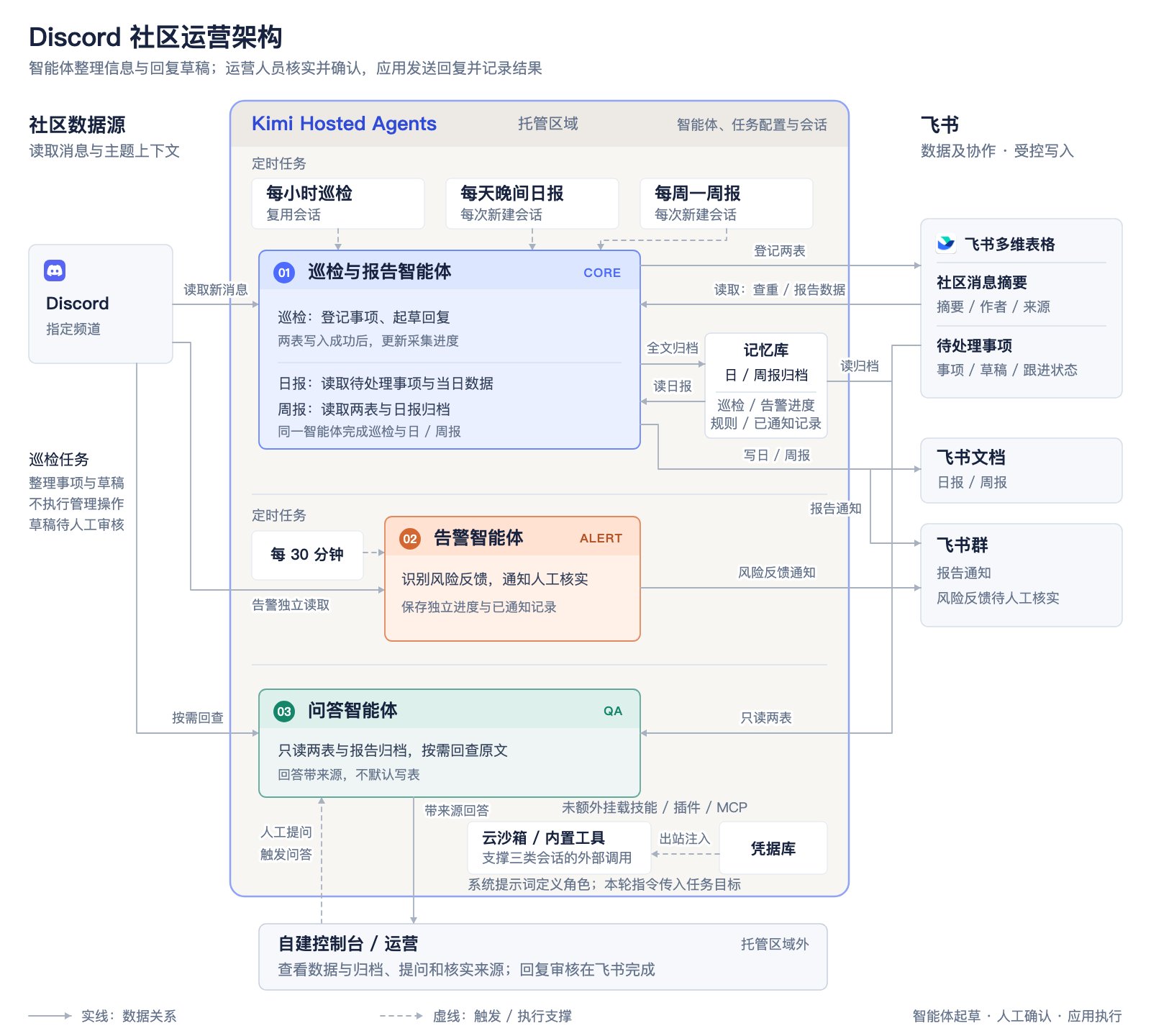The width and height of the screenshot is (1151, 1036).
Task: Click the 记忆库 memory store box
Action: 766,386
